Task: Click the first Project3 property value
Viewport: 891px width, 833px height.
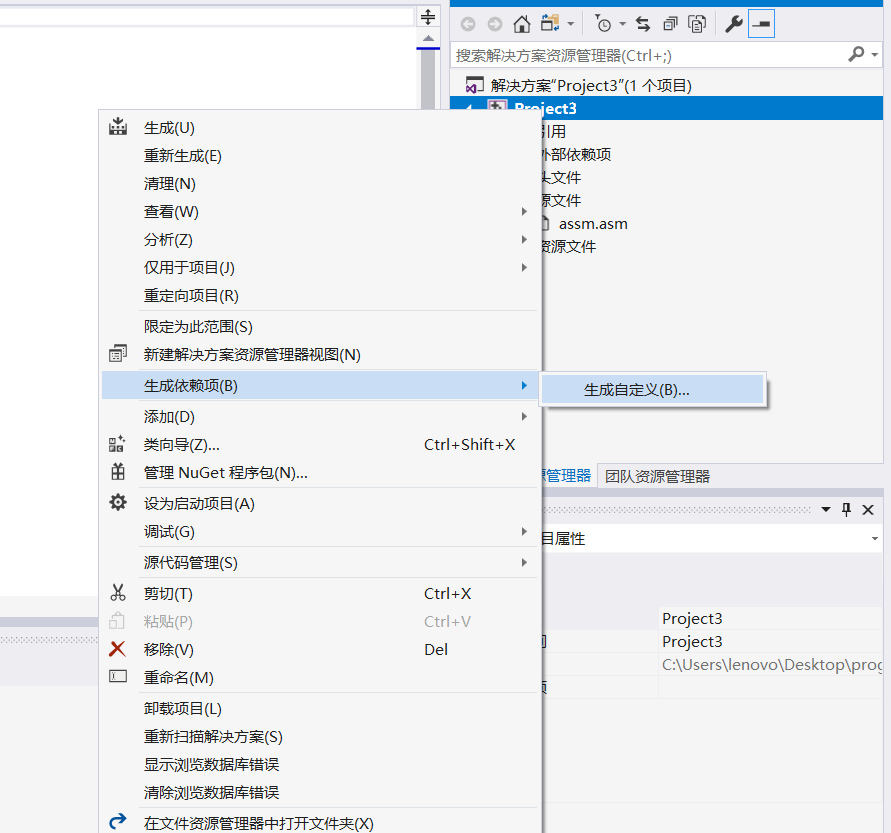Action: (x=692, y=618)
